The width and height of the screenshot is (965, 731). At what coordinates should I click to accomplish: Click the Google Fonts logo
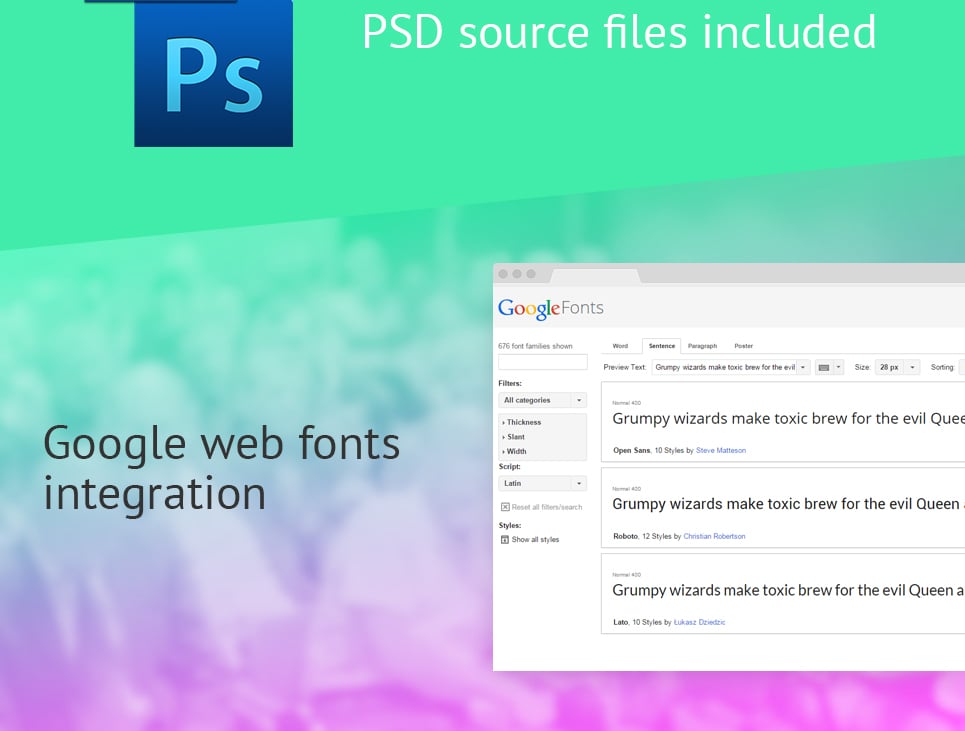click(x=551, y=308)
